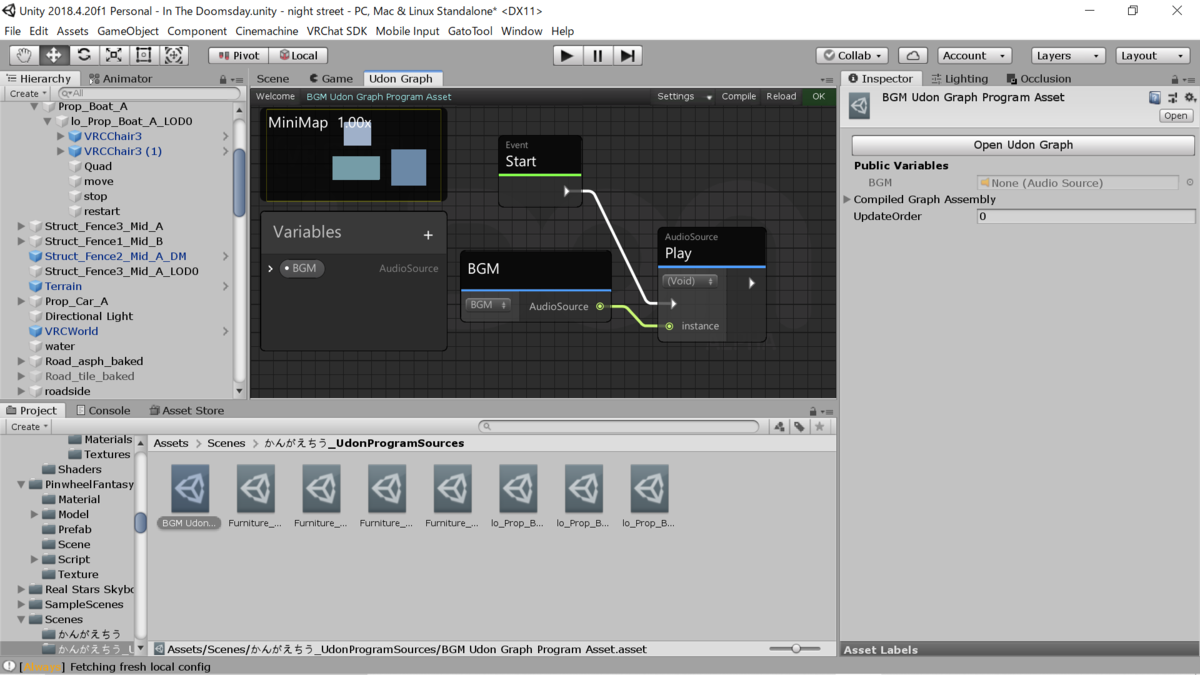Expand Compiled Graph Assembly foldout

tap(848, 200)
